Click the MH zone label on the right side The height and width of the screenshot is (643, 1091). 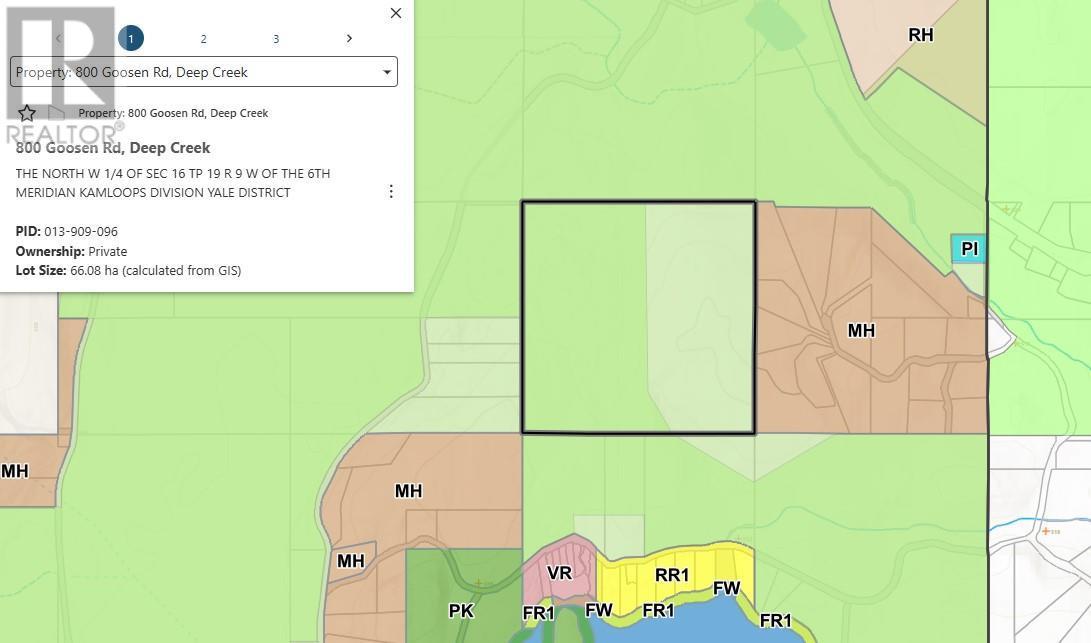[860, 330]
